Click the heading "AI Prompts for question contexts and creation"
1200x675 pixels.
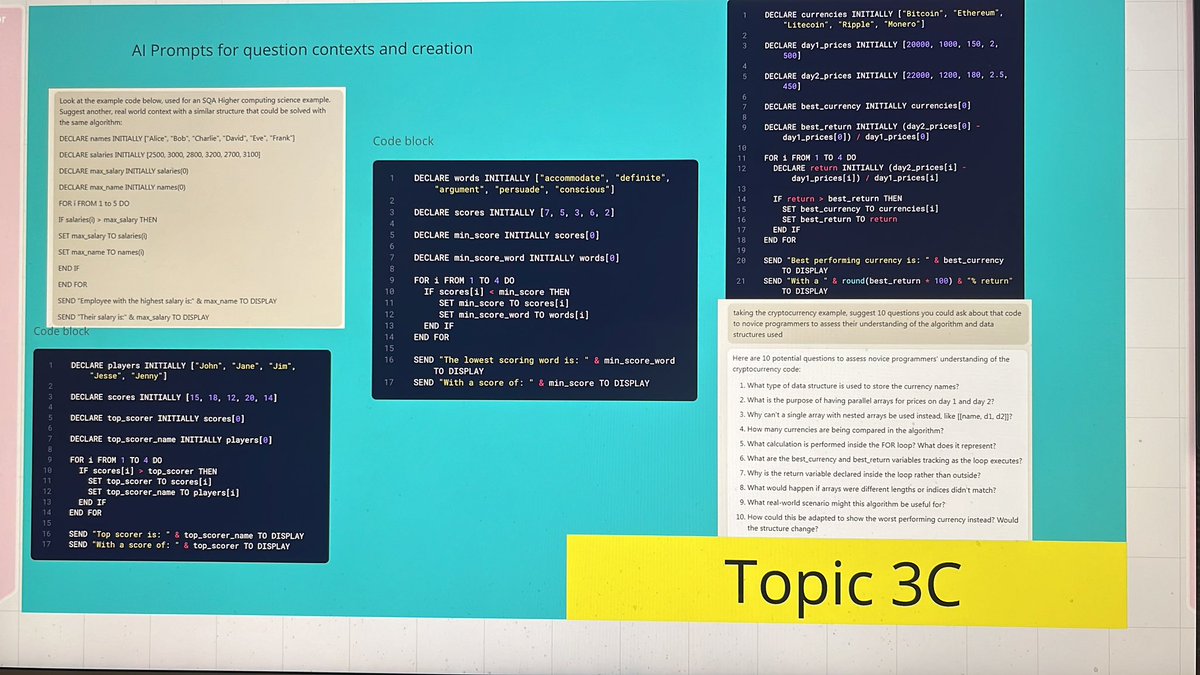tap(302, 49)
